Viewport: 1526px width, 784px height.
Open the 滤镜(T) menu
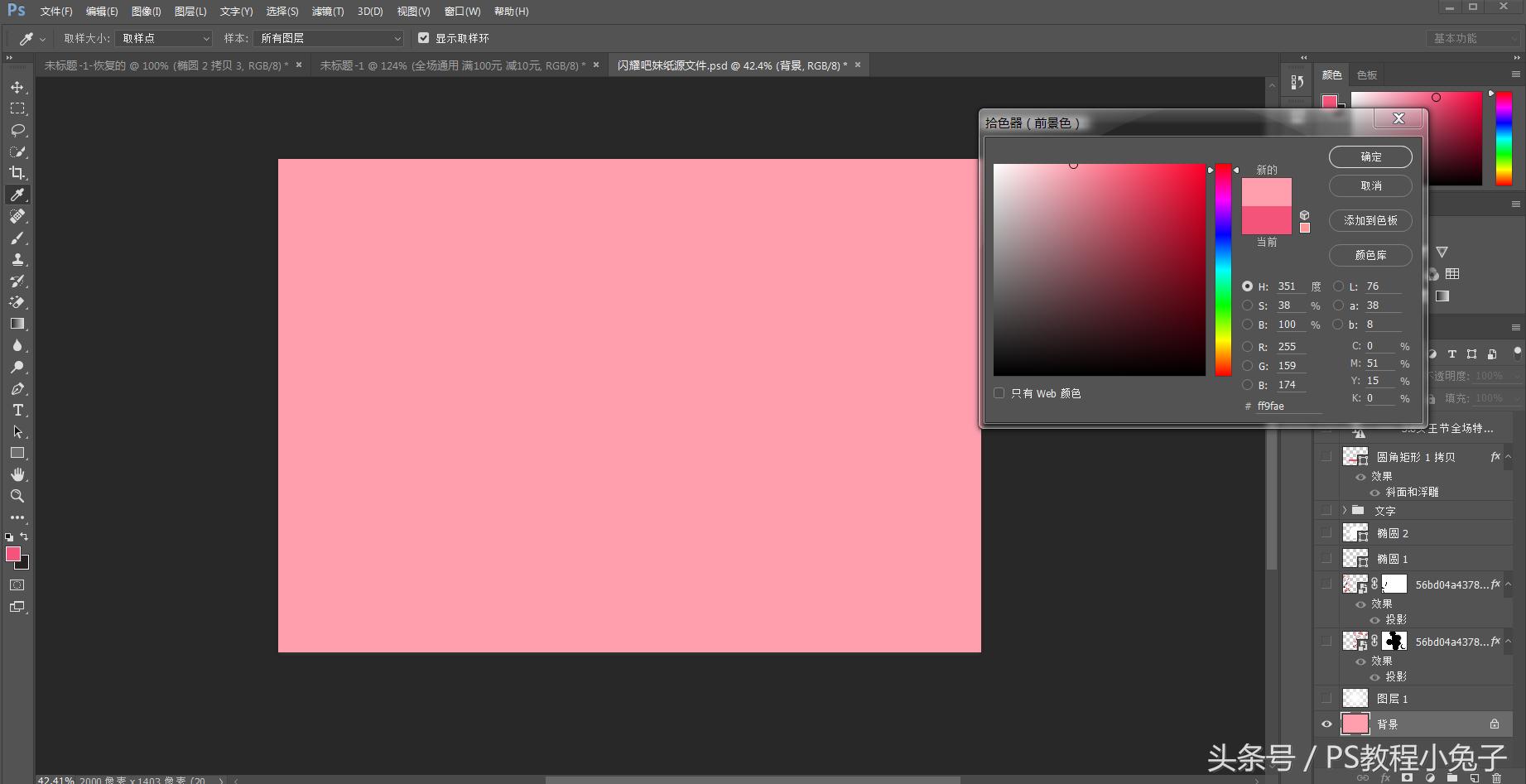327,12
